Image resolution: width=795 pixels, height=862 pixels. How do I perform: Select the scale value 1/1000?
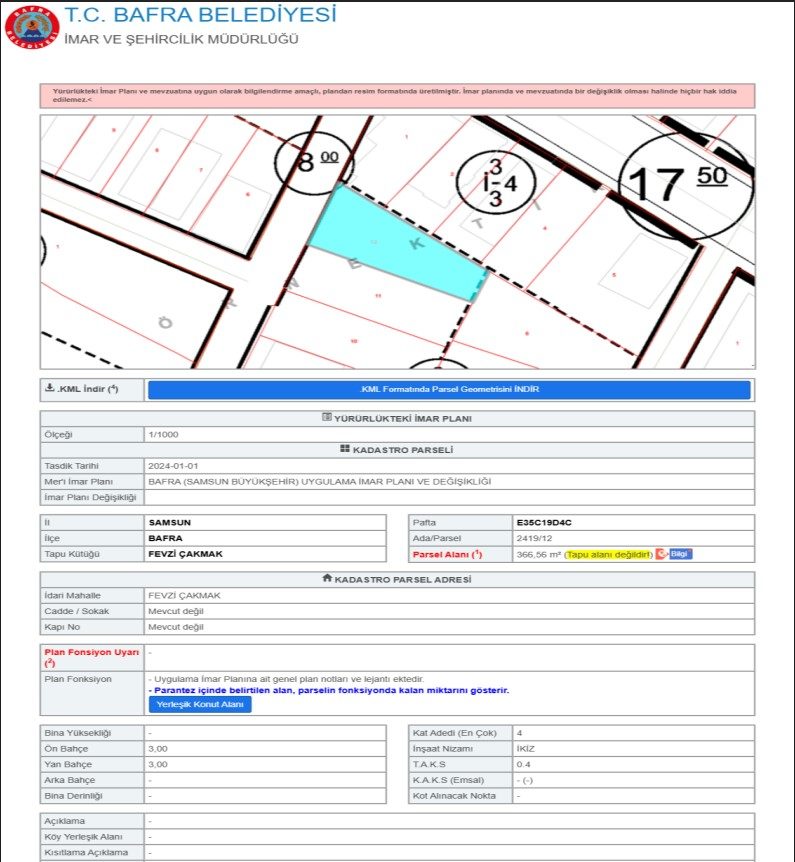pos(163,434)
